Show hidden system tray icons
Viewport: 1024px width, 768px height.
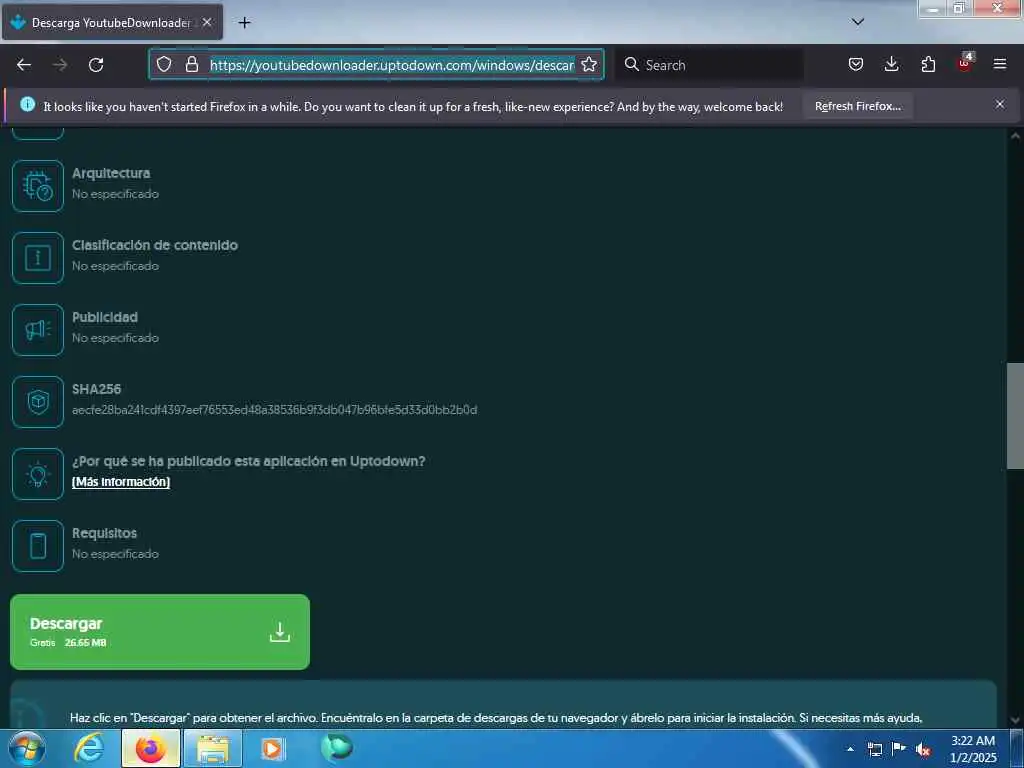850,749
